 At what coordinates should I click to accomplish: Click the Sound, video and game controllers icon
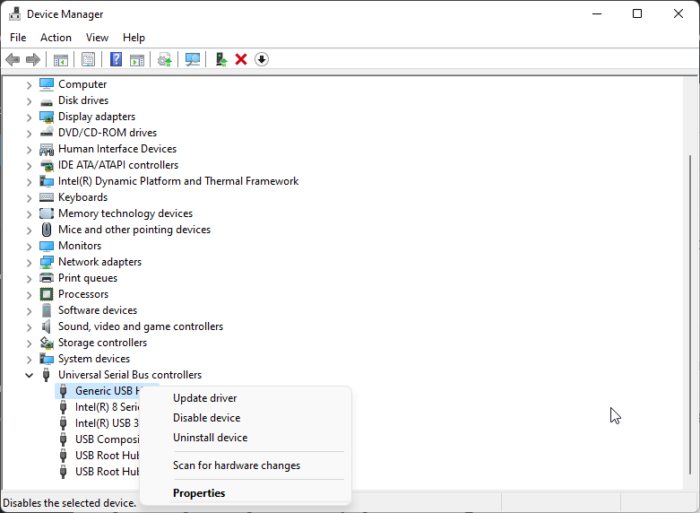pyautogui.click(x=46, y=326)
